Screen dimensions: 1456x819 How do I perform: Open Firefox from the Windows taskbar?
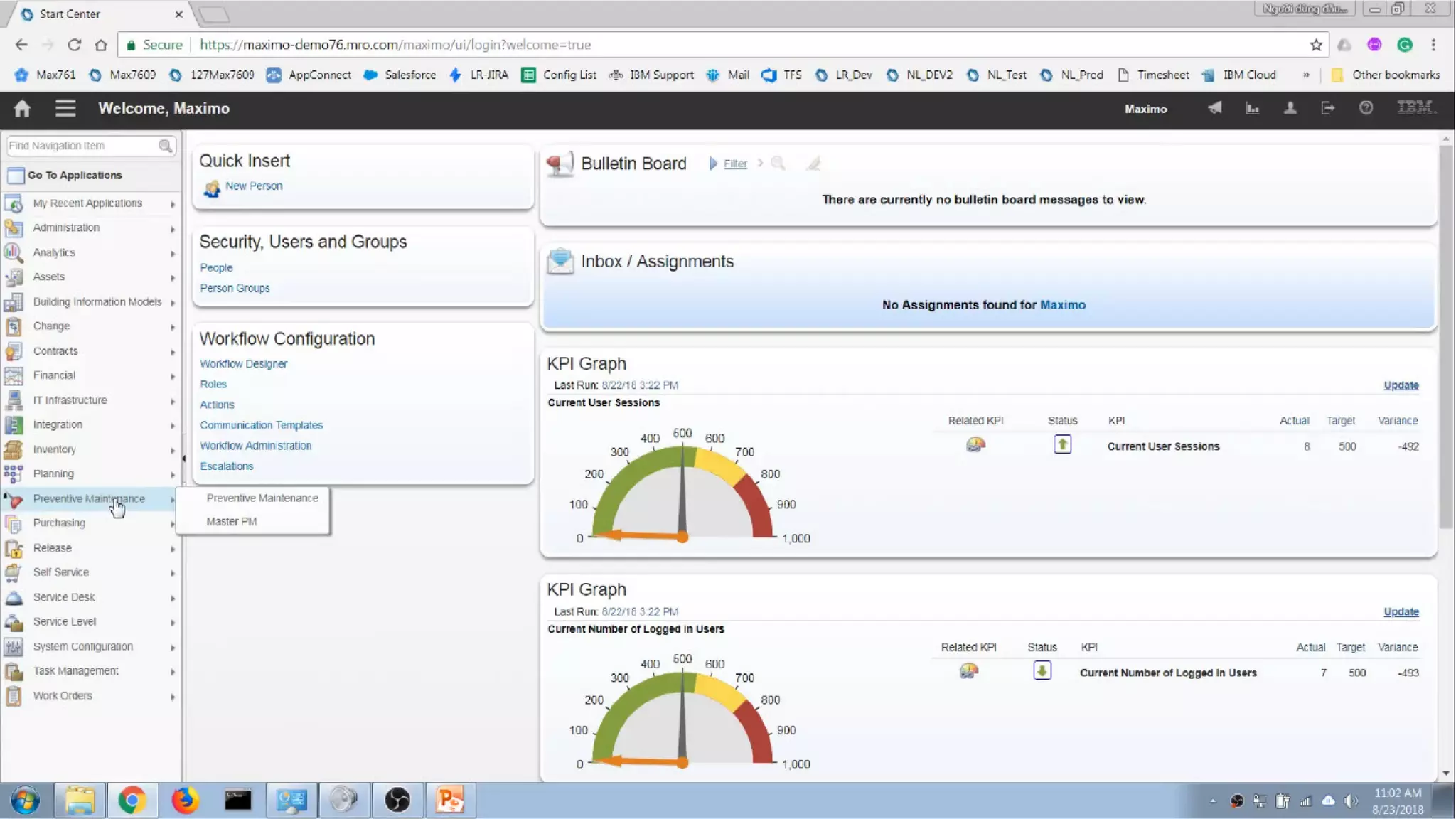coord(185,801)
